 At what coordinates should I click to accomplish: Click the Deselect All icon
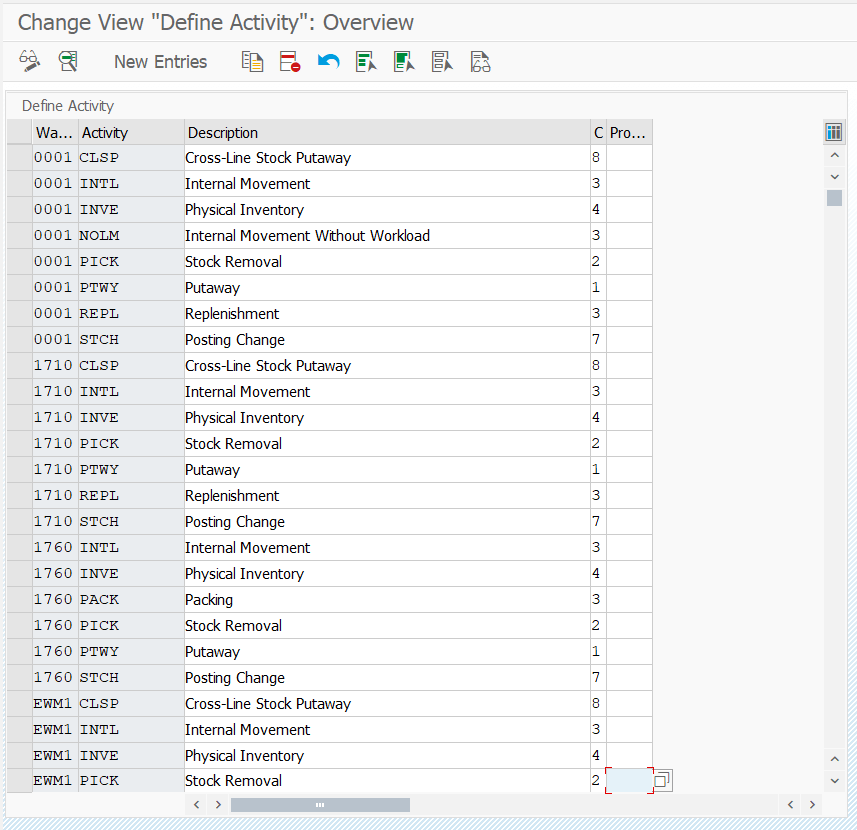(x=442, y=62)
